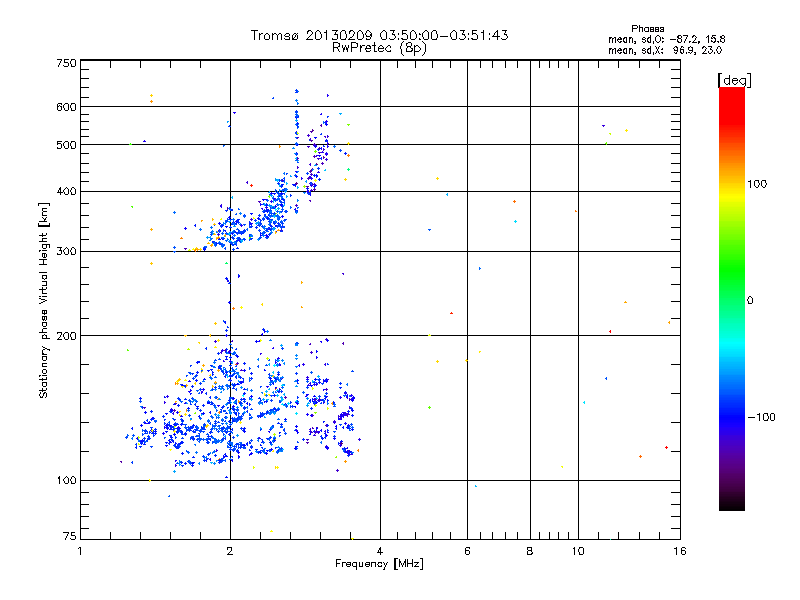The width and height of the screenshot is (800, 600).
Task: Click the colorbar tick label '100'
Action: point(757,184)
